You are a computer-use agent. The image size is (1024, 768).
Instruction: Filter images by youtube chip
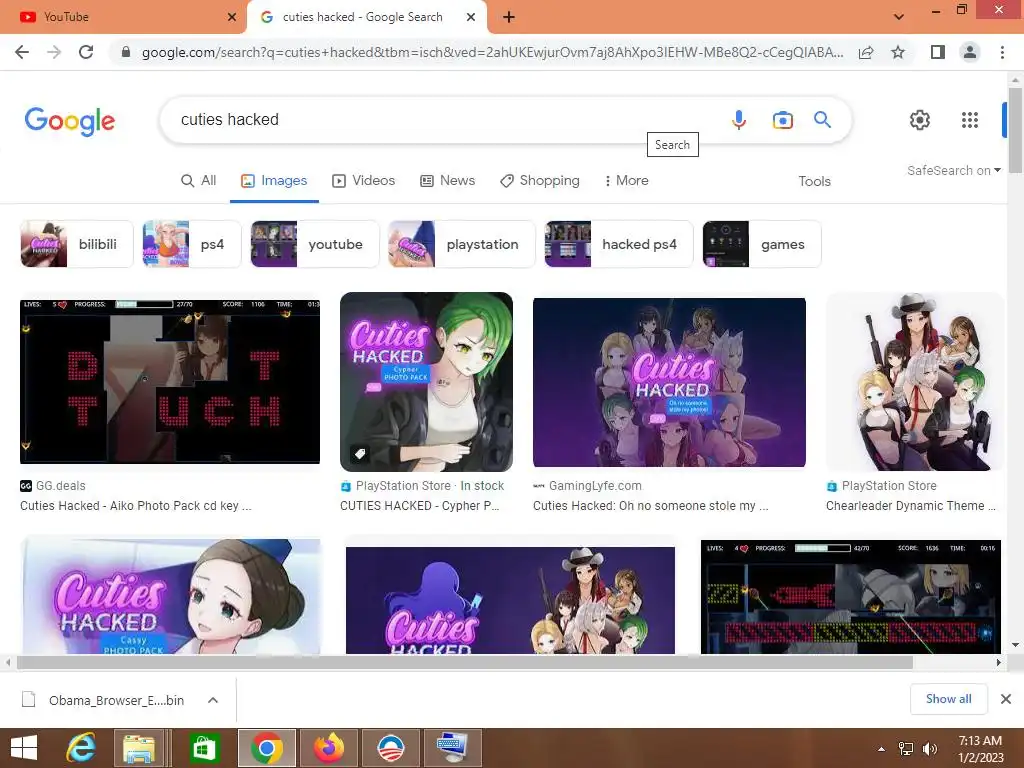pos(315,244)
